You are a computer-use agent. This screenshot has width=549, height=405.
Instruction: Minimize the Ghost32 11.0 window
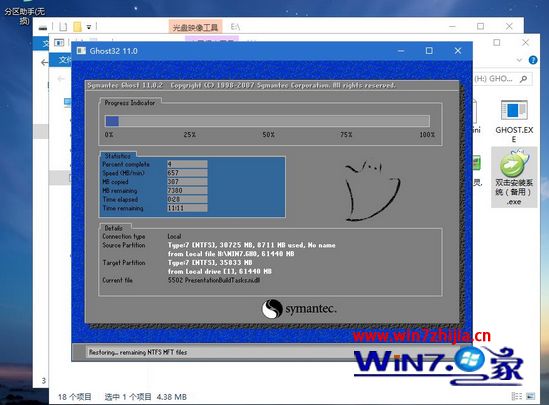401,51
